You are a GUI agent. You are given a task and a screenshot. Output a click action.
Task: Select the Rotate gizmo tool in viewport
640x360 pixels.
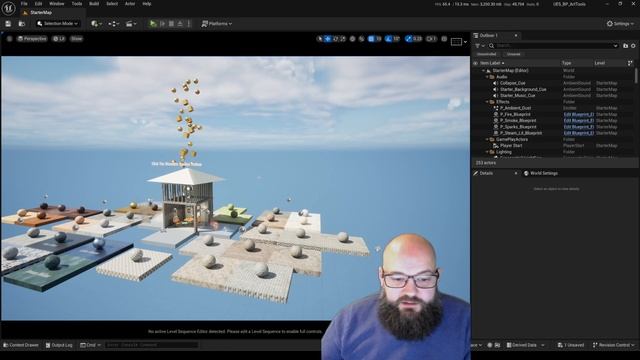point(335,39)
